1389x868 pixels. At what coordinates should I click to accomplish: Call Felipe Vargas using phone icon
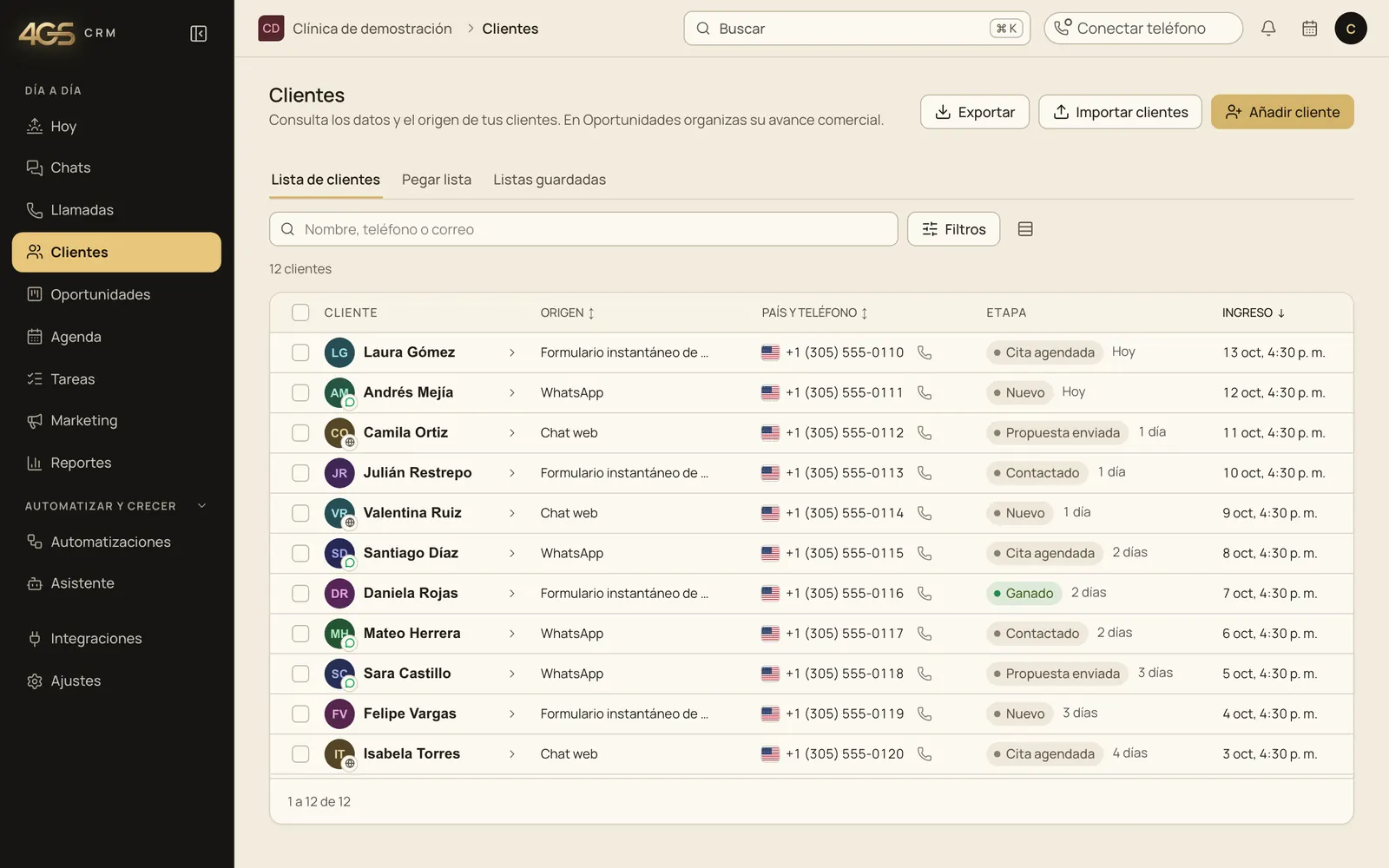click(x=925, y=713)
